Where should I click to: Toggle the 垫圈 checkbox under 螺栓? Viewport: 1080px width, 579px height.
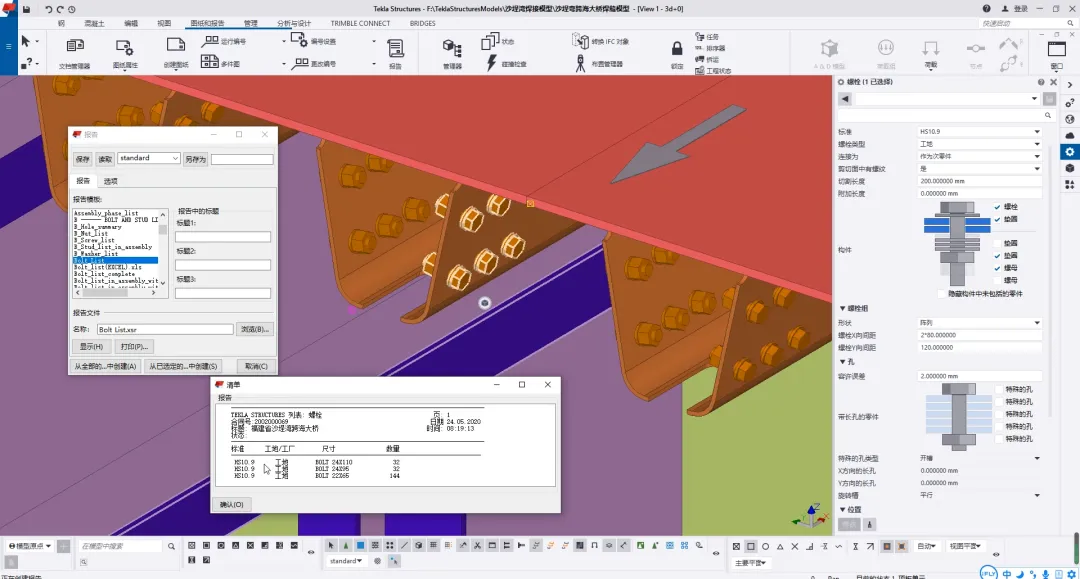pos(997,219)
